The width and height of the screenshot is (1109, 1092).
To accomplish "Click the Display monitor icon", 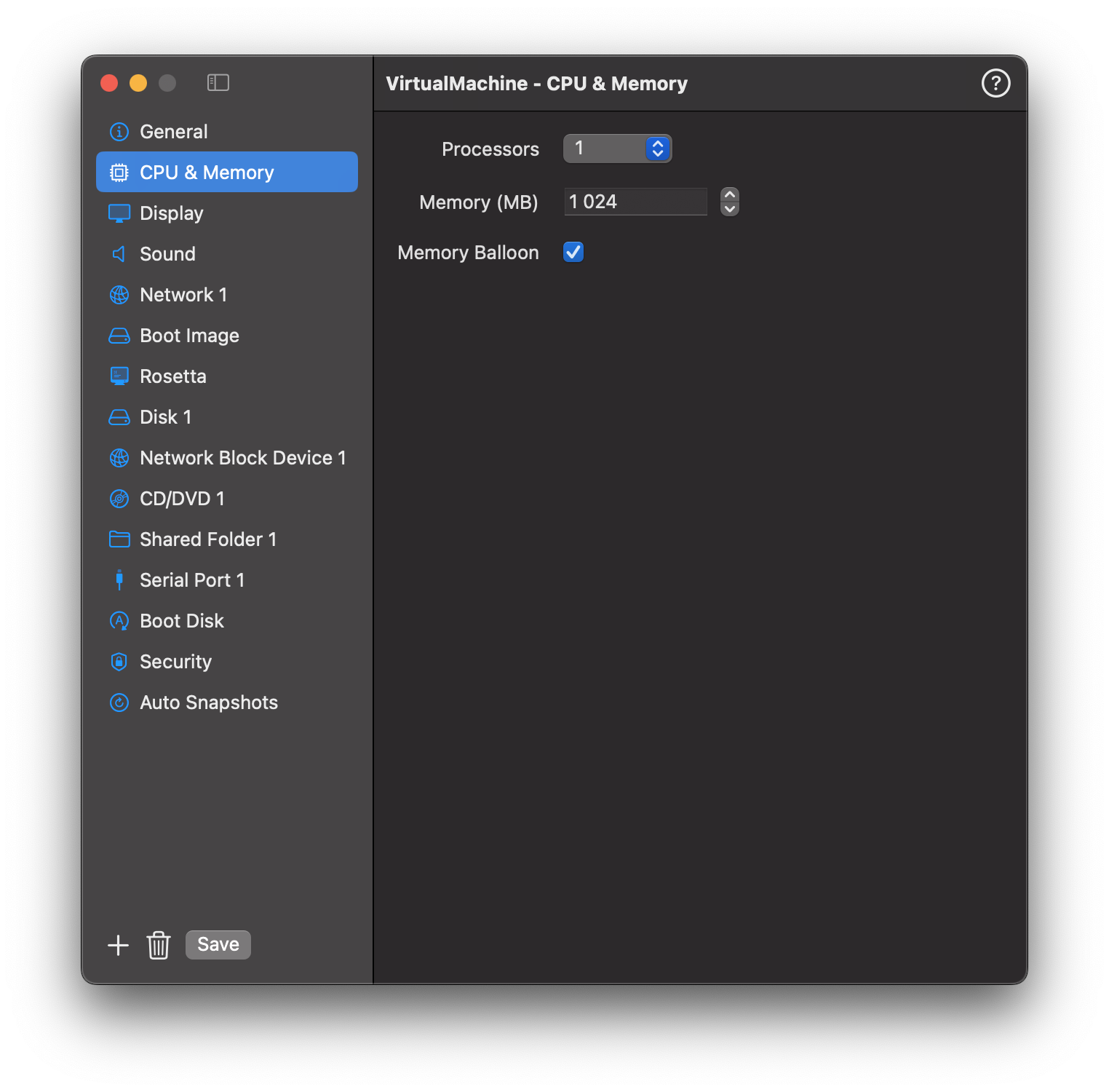I will (119, 213).
